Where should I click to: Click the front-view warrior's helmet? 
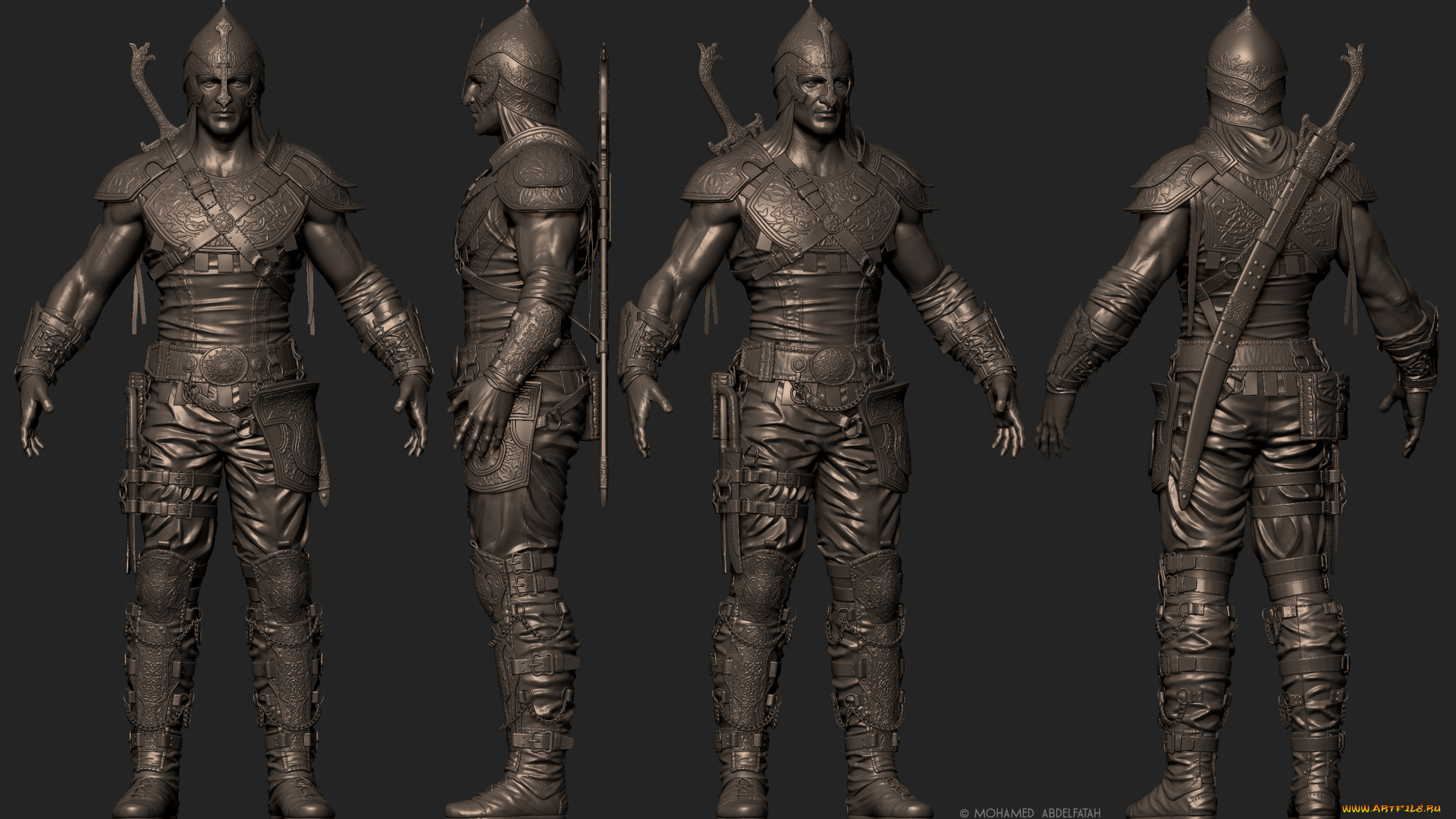[x=223, y=47]
